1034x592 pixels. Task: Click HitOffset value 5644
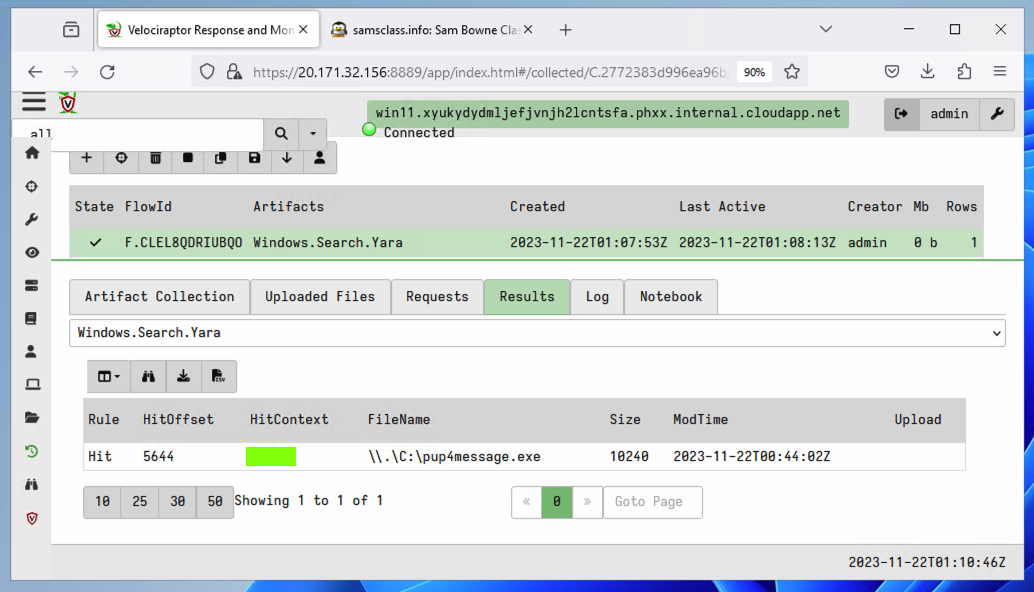[x=158, y=456]
